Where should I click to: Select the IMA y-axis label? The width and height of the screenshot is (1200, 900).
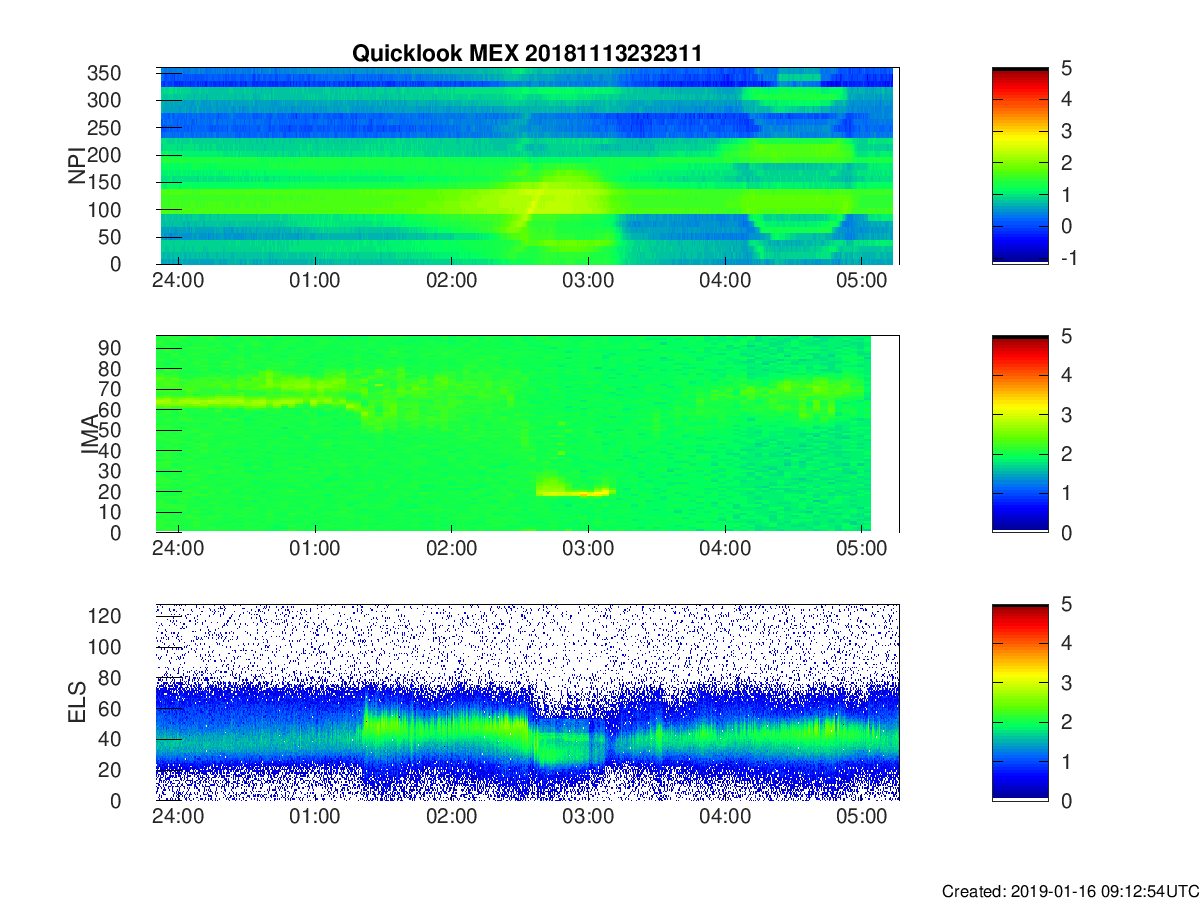coord(90,434)
